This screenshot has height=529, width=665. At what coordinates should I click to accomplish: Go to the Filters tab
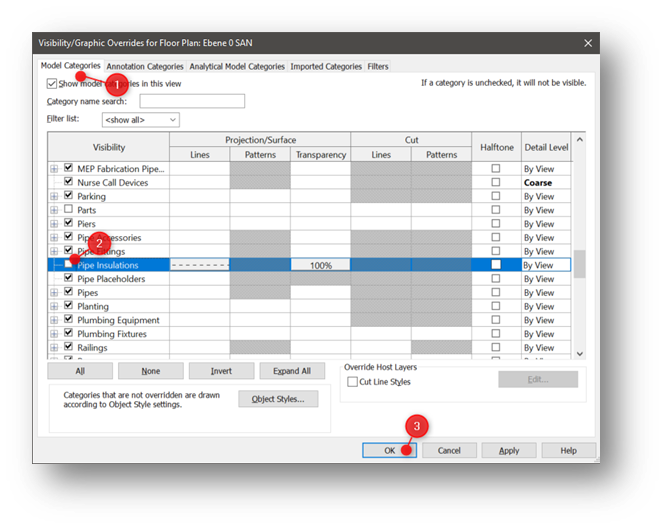tap(377, 67)
